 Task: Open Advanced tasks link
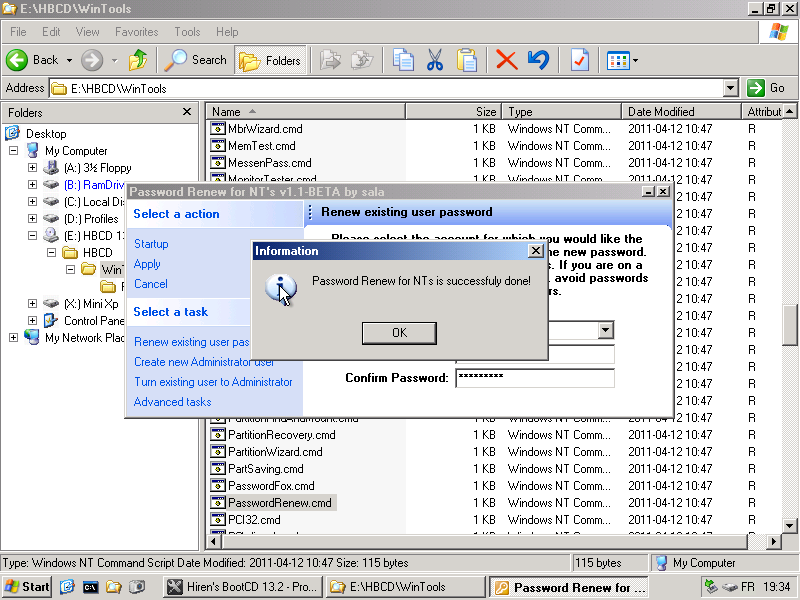coord(172,402)
